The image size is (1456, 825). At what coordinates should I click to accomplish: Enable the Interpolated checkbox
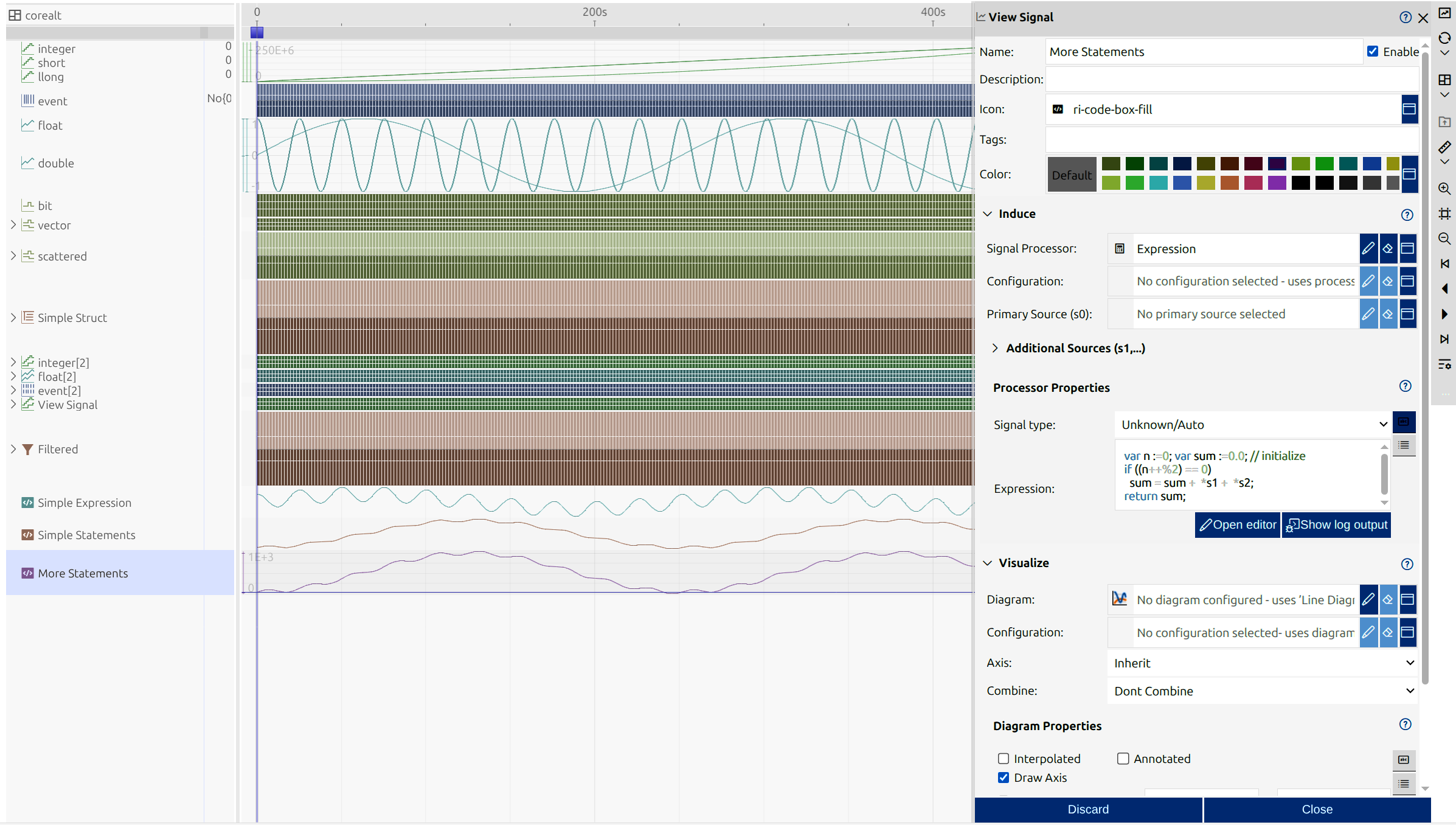[1004, 759]
